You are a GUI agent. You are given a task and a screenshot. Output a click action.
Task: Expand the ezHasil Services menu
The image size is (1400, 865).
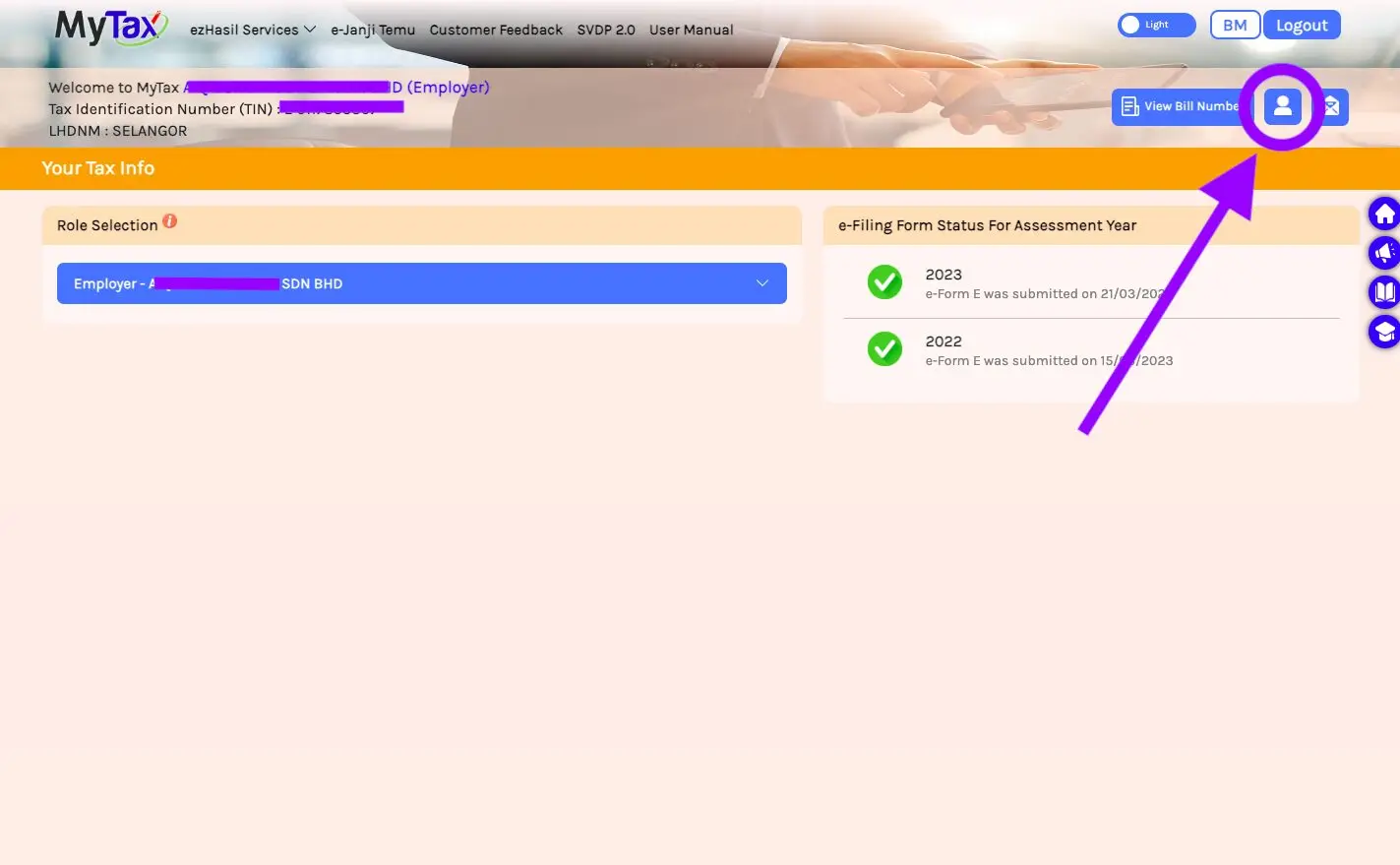[253, 30]
